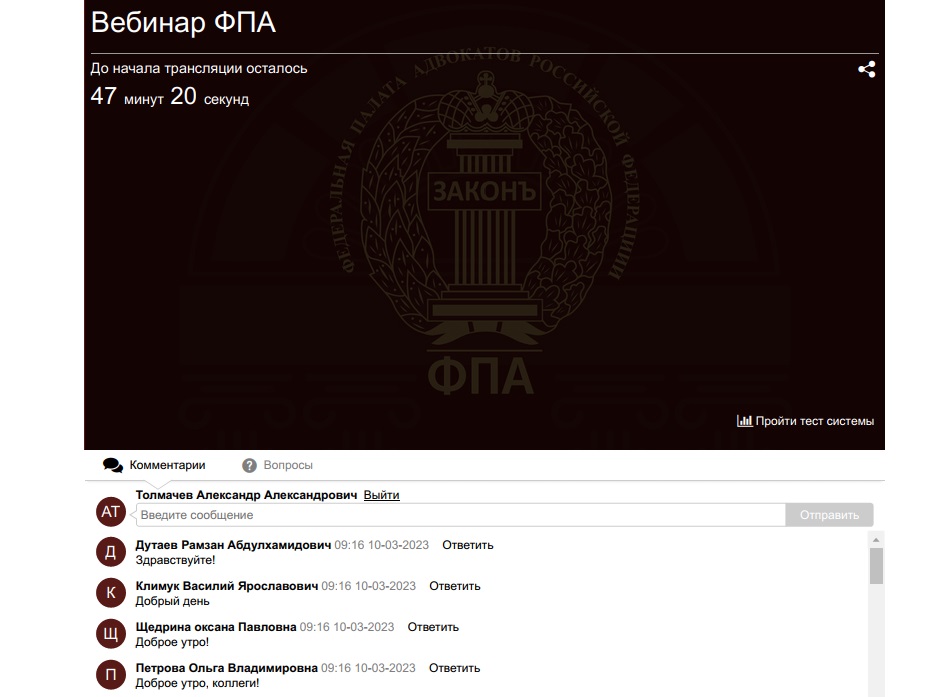Image resolution: width=946 pixels, height=697 pixels.
Task: Click the АТ user avatar
Action: 110,512
